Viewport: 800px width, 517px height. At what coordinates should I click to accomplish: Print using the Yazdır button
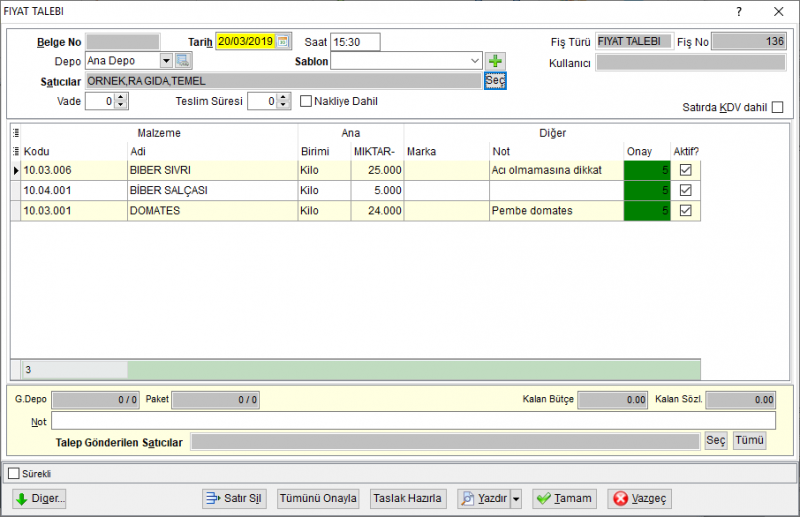tap(484, 498)
